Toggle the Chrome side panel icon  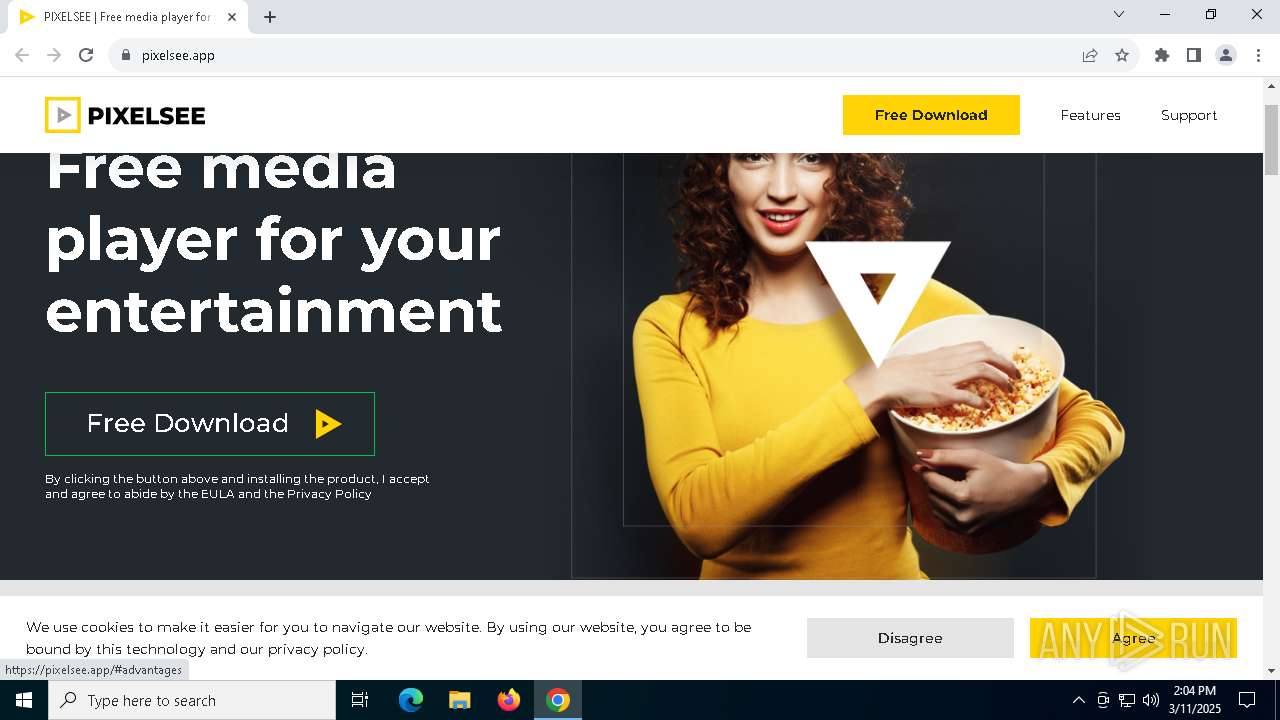tap(1194, 55)
